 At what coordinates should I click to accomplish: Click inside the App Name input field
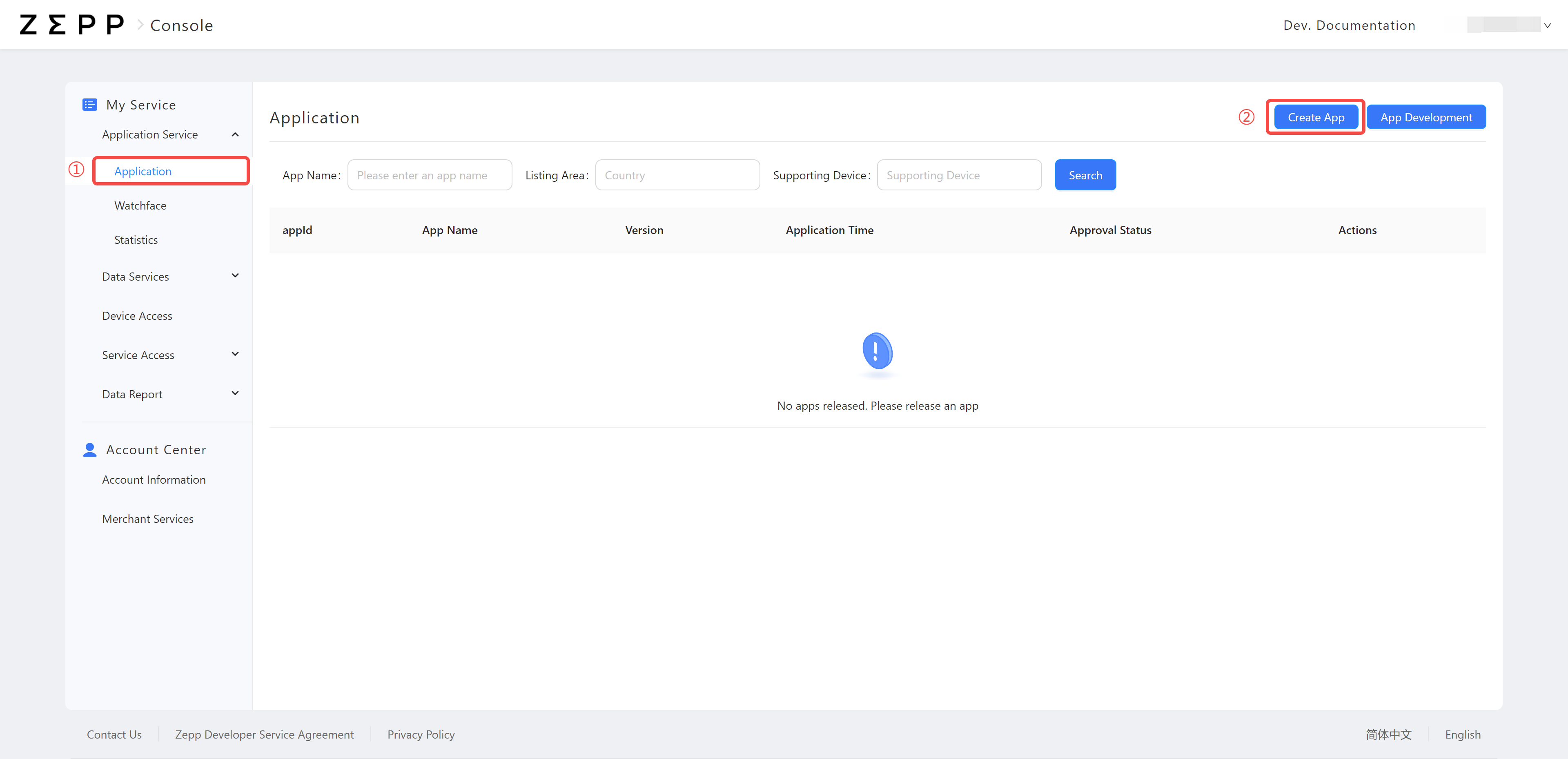(429, 175)
